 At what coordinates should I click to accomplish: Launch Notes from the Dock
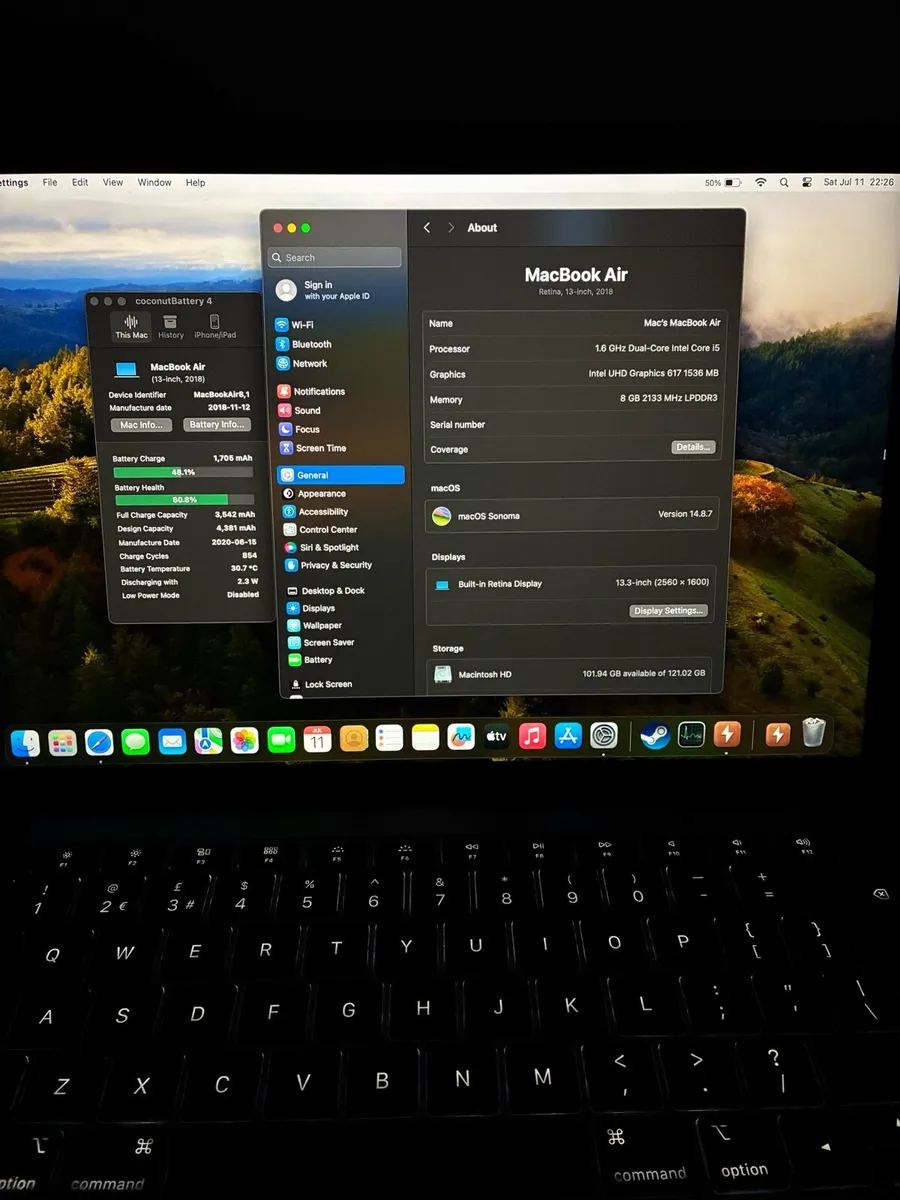coord(426,738)
